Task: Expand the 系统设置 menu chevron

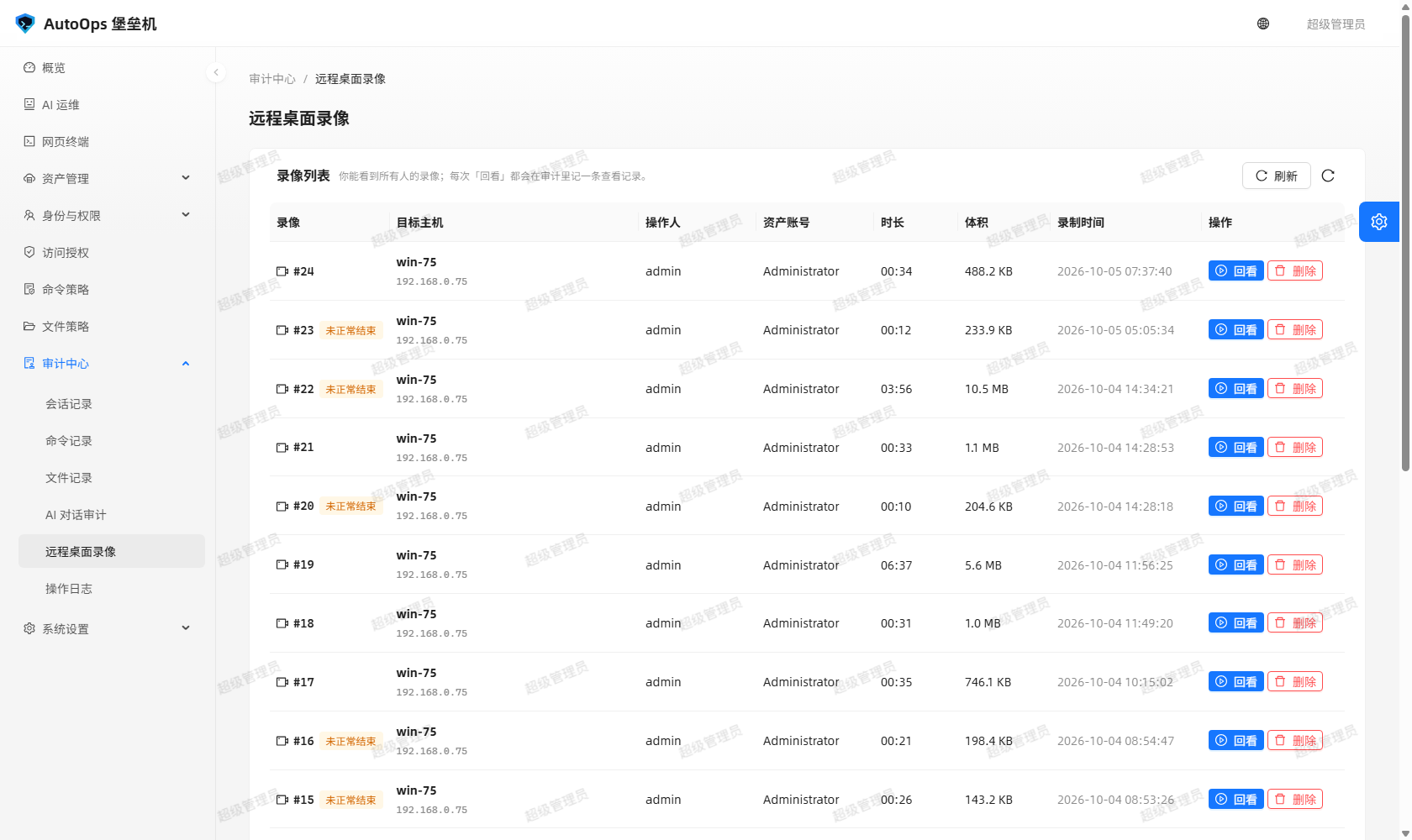Action: [186, 627]
